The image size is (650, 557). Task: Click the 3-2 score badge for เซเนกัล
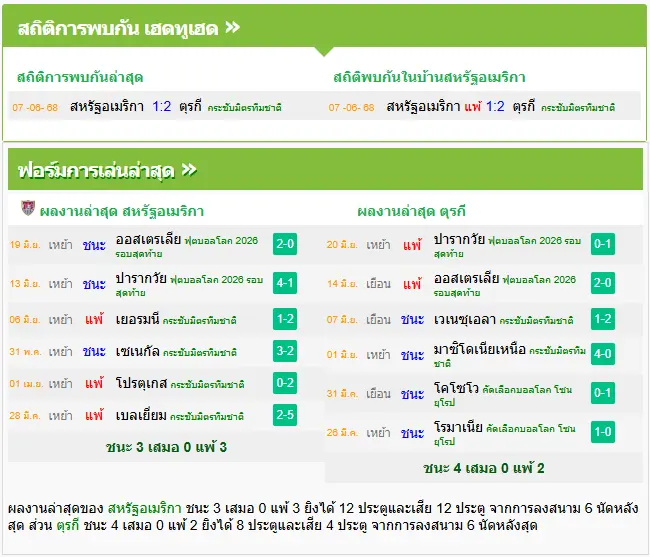click(x=285, y=351)
